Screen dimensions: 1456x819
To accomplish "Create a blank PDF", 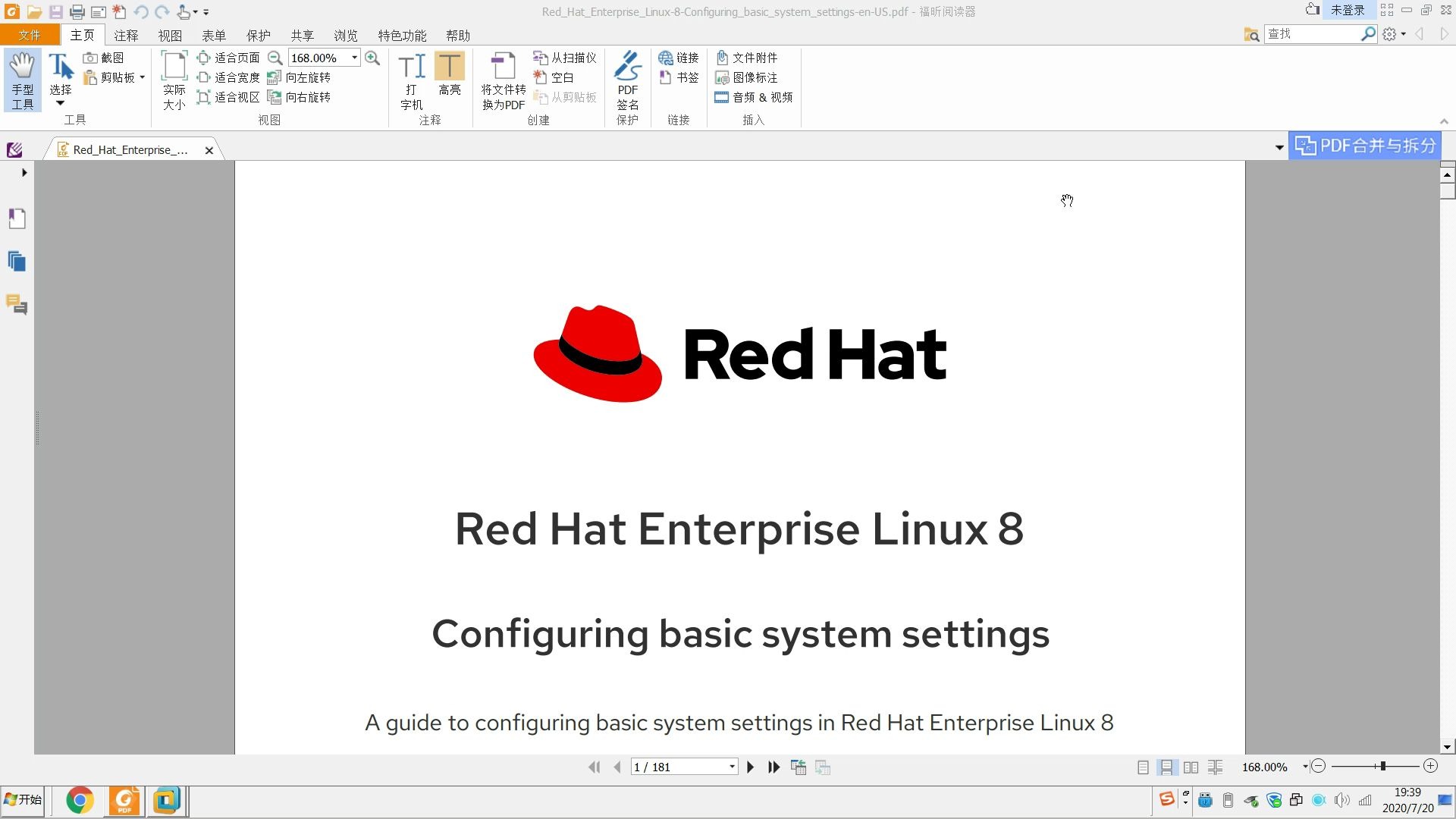I will 554,77.
